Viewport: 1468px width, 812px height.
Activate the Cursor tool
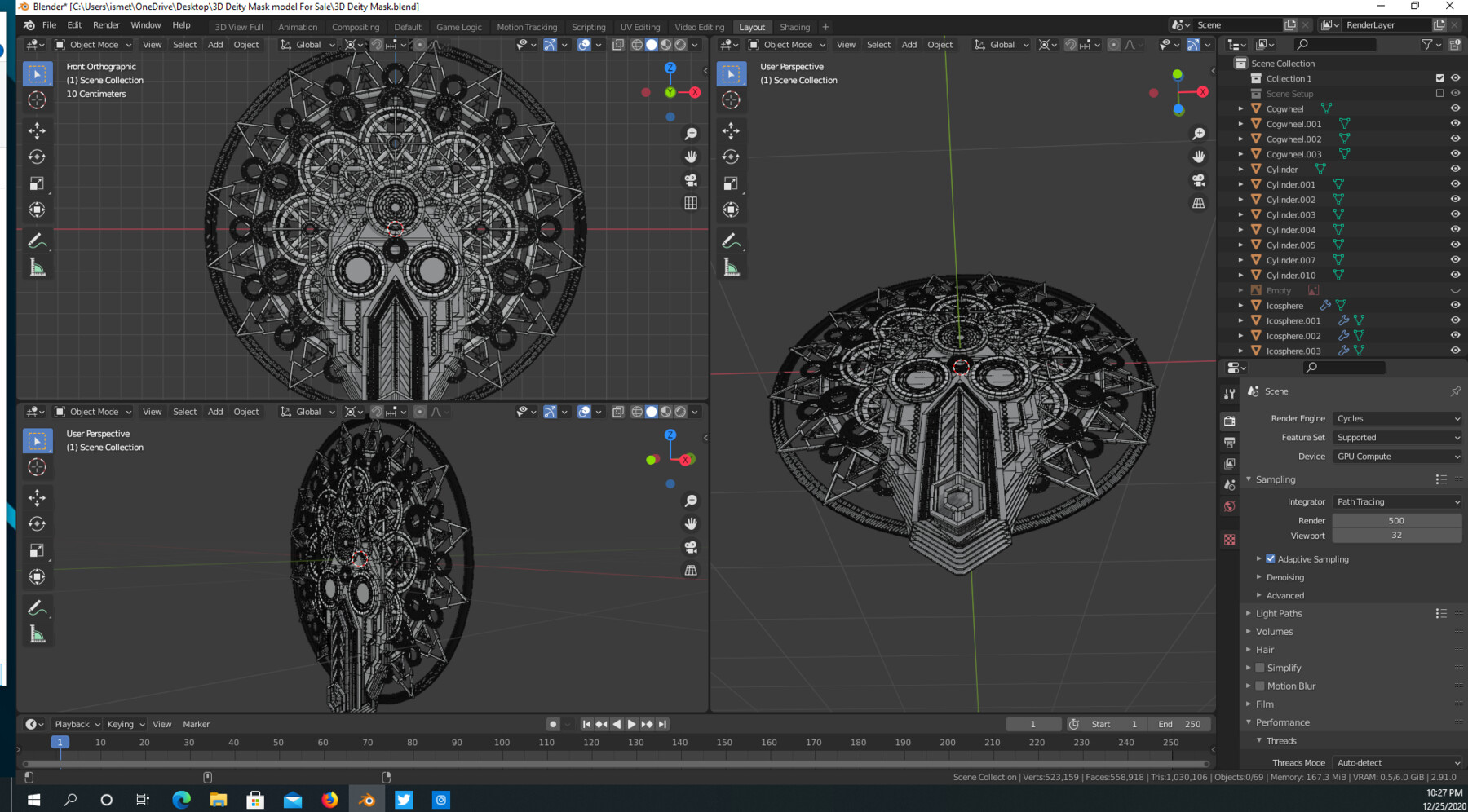point(37,99)
